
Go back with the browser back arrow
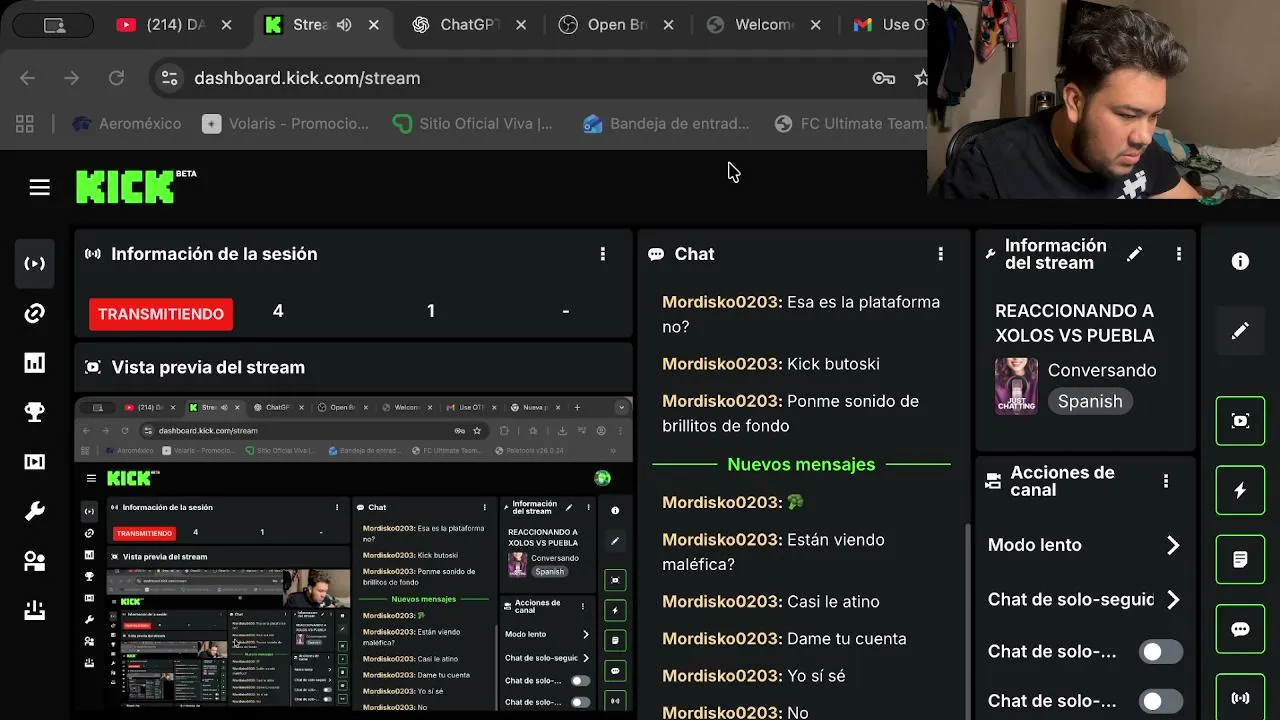pos(27,78)
